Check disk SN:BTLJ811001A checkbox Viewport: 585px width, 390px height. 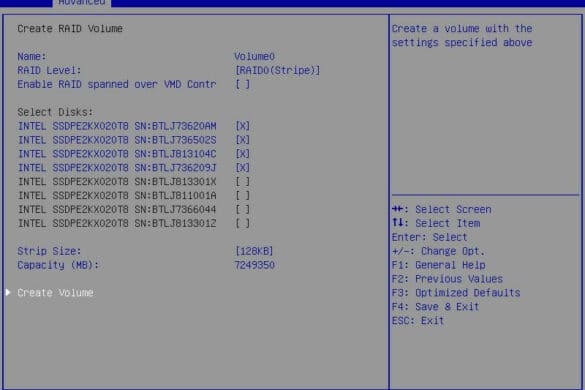pos(243,196)
